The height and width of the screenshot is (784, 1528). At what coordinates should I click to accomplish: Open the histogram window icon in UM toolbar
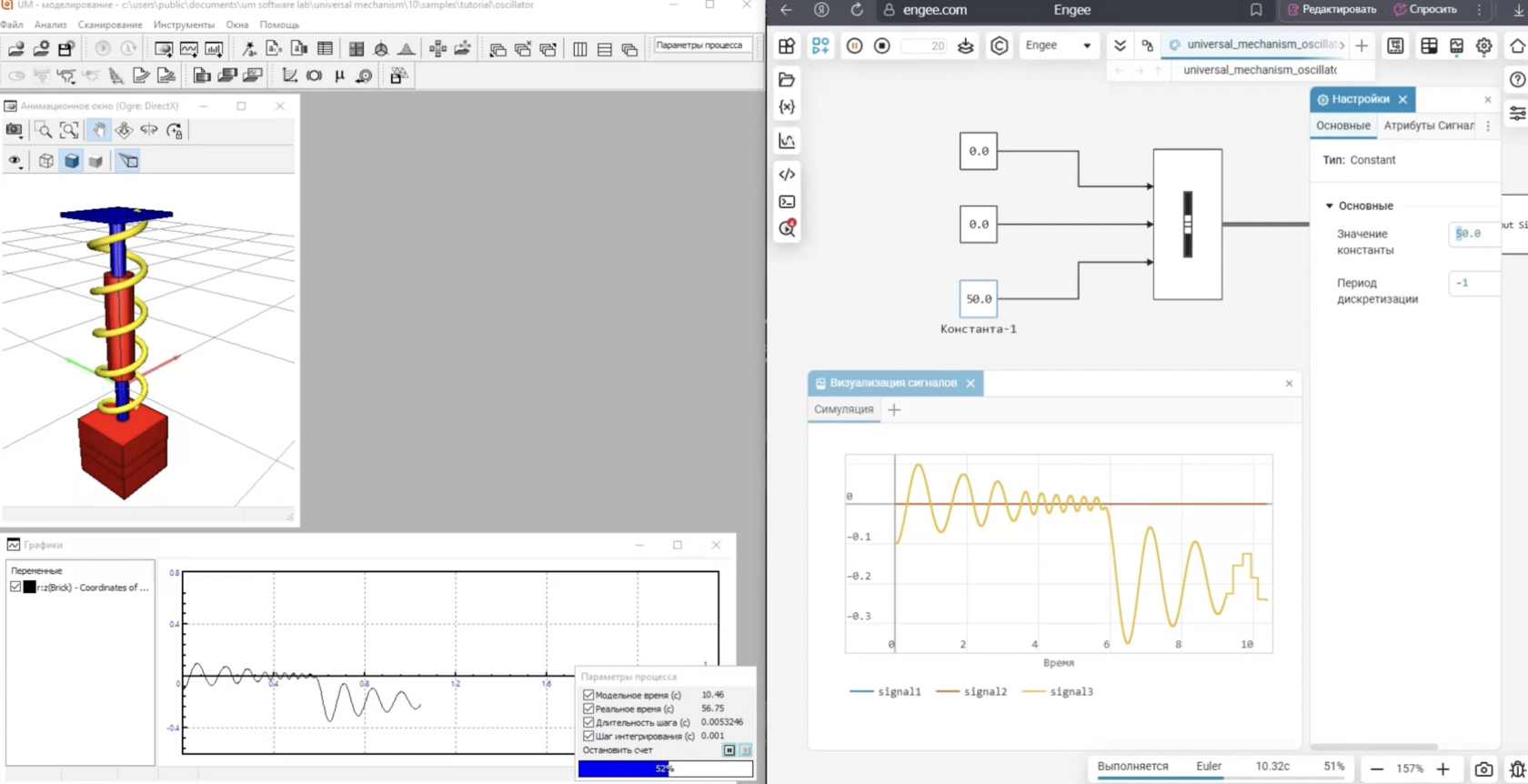pos(214,49)
